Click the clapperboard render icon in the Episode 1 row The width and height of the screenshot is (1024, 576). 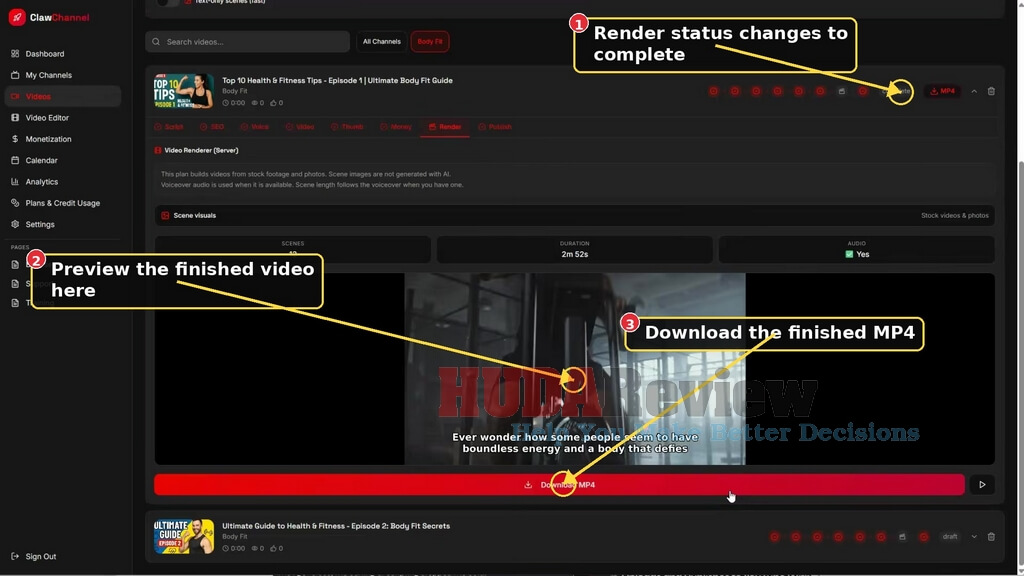point(842,91)
